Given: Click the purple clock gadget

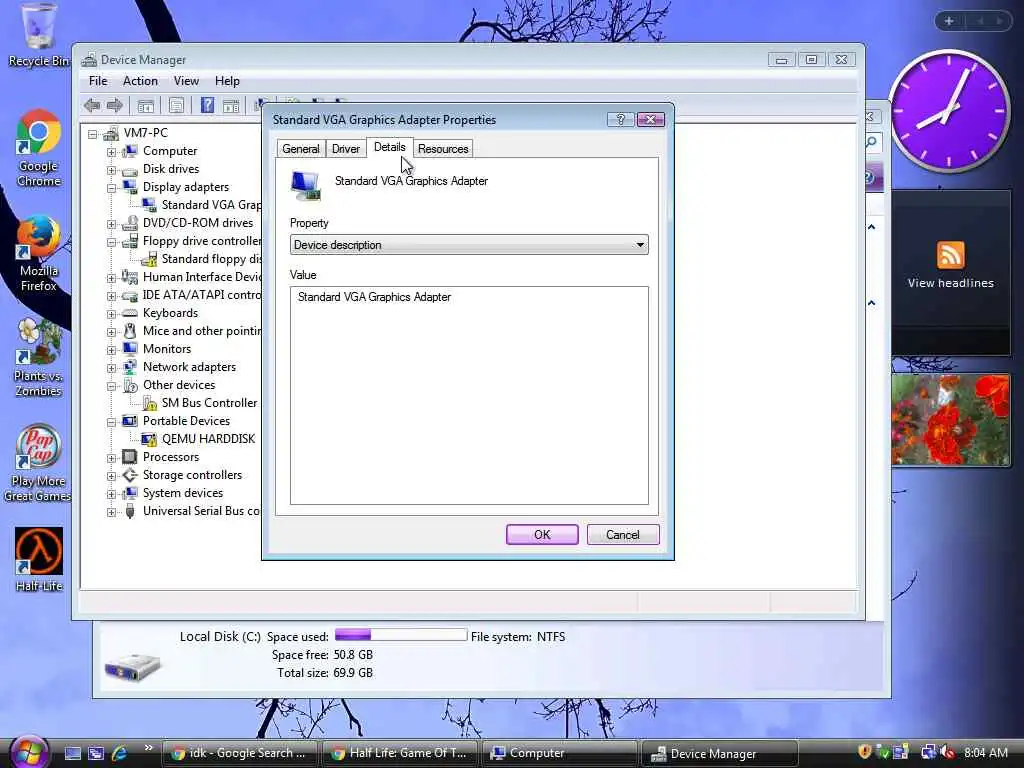Looking at the screenshot, I should 949,111.
